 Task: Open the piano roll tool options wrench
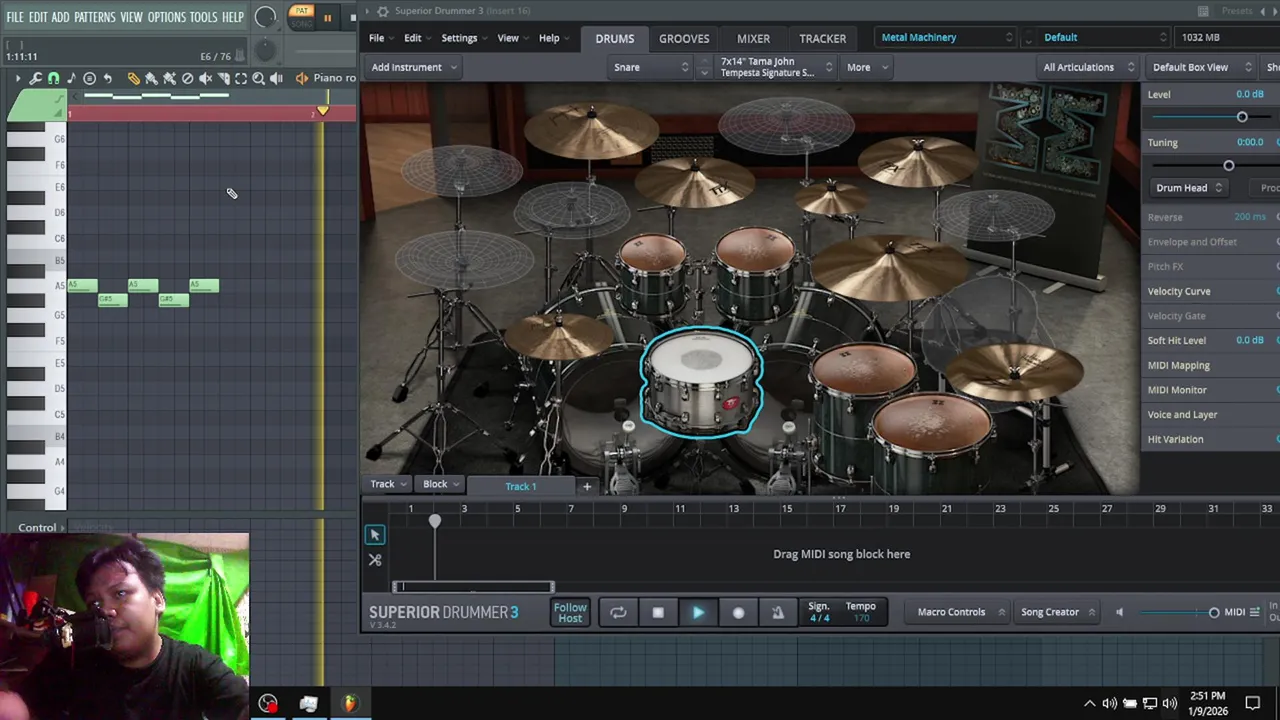[36, 78]
